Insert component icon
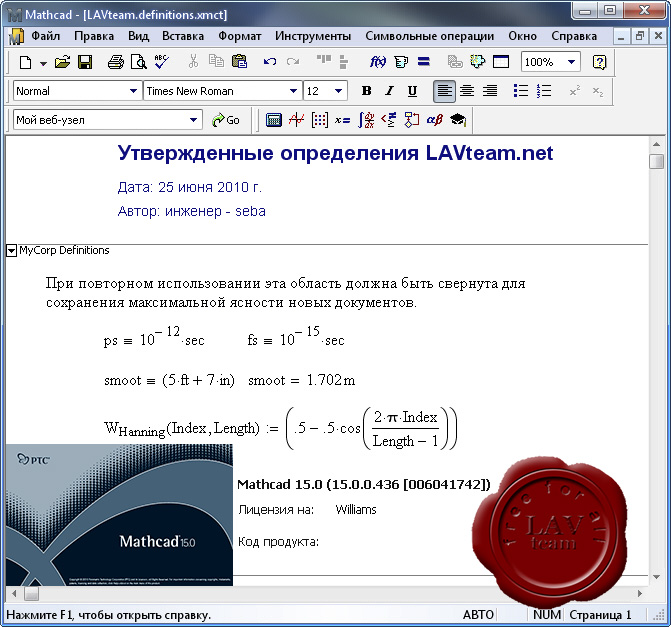This screenshot has height=627, width=671. 478,62
